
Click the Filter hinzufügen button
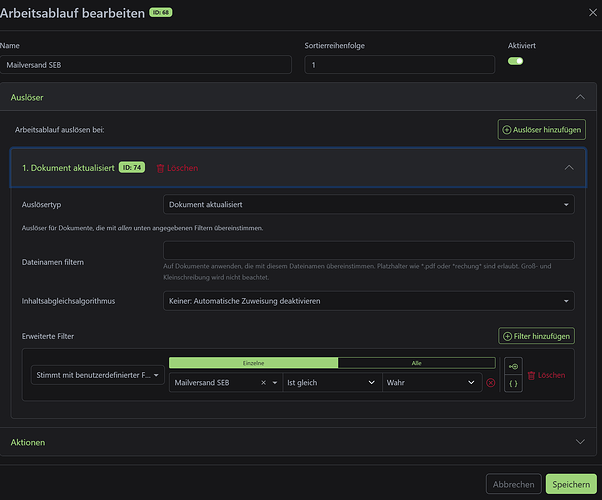[536, 337]
